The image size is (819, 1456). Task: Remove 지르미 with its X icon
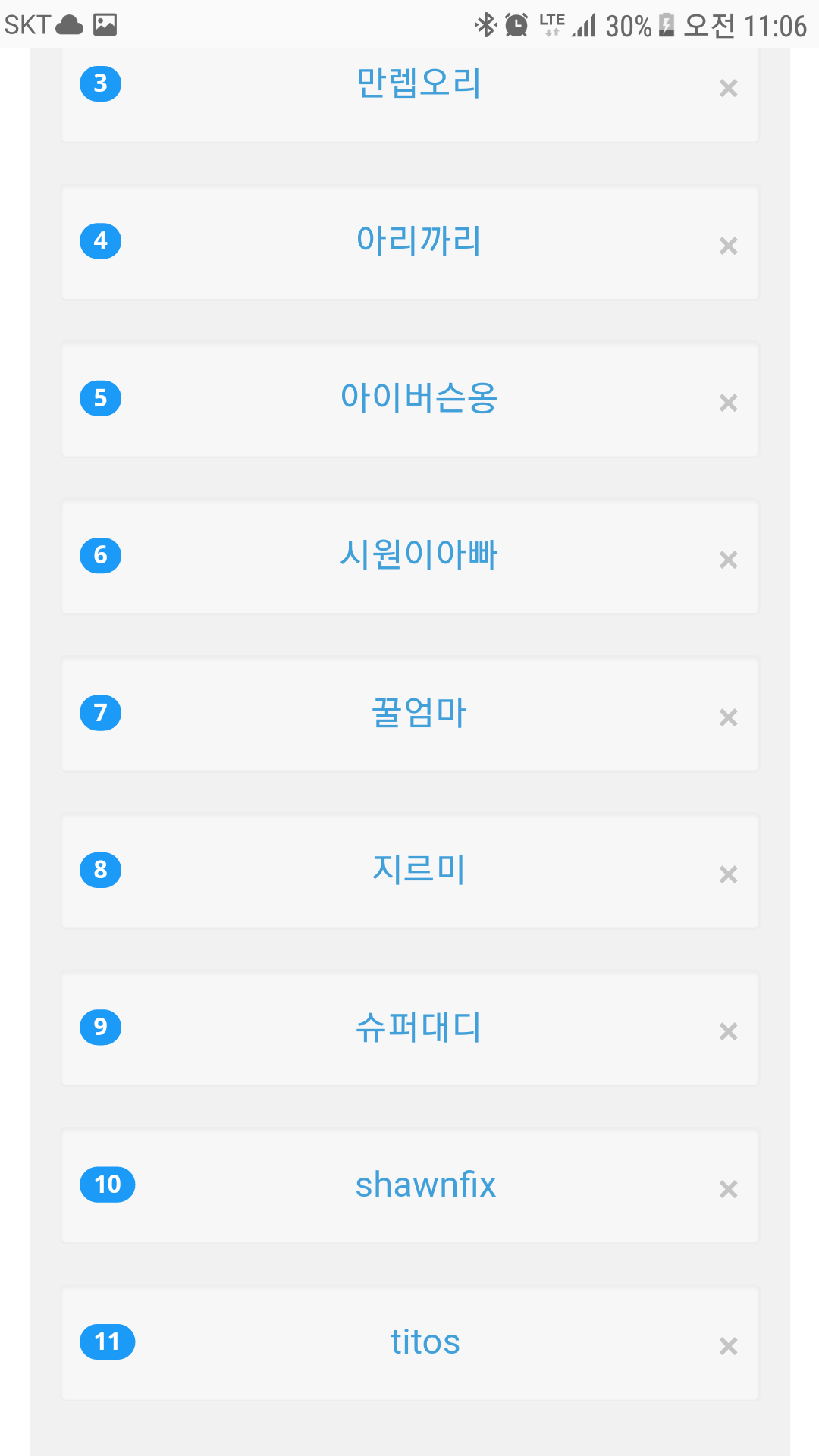pos(728,874)
